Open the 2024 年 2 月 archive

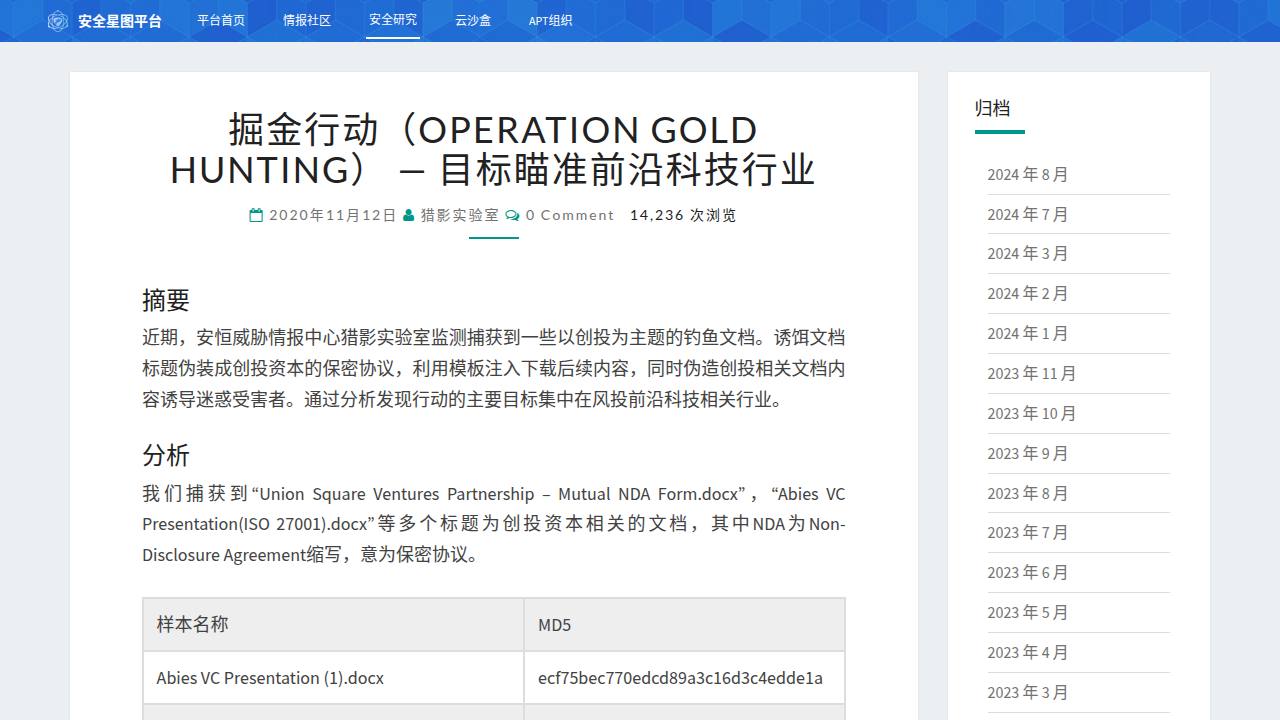pyautogui.click(x=1028, y=293)
